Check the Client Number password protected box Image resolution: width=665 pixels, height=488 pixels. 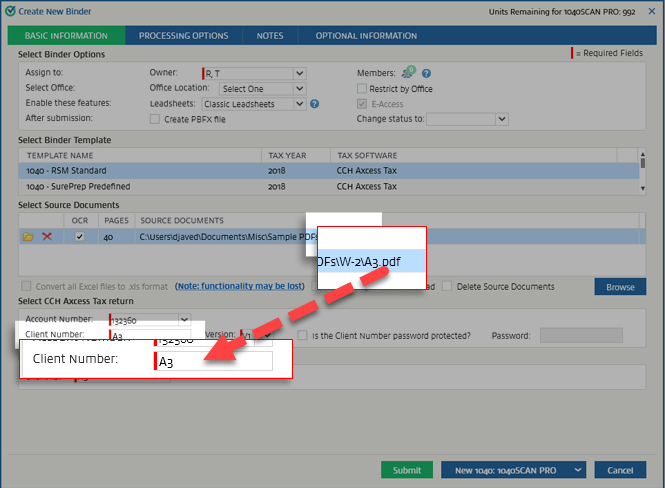(303, 335)
